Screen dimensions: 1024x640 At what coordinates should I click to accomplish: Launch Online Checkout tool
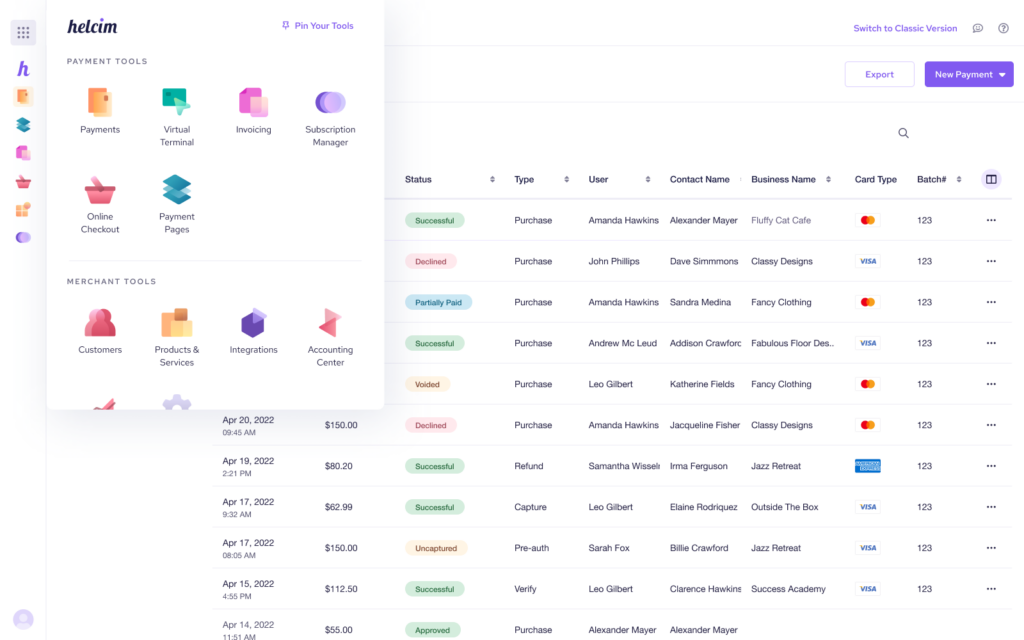click(x=100, y=204)
